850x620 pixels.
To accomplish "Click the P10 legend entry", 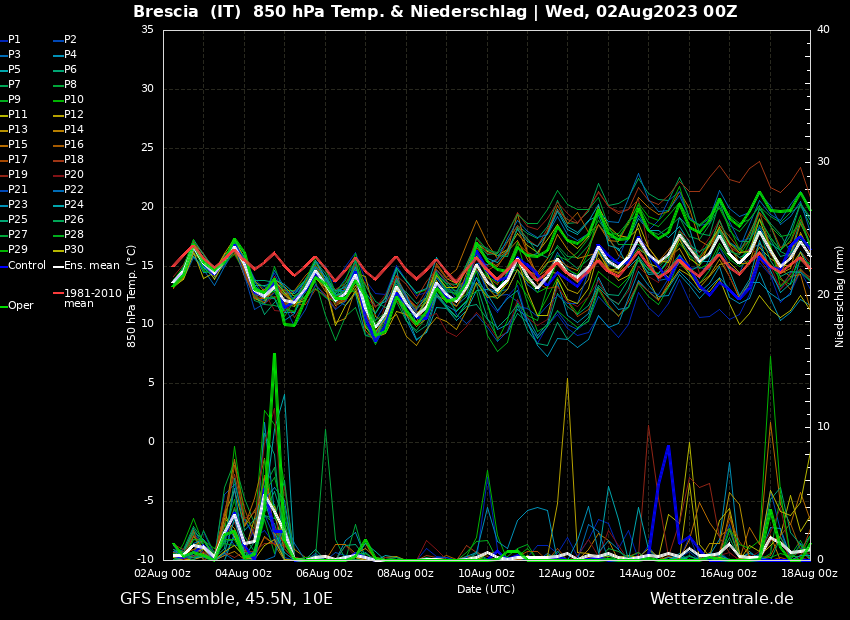I will tap(68, 100).
